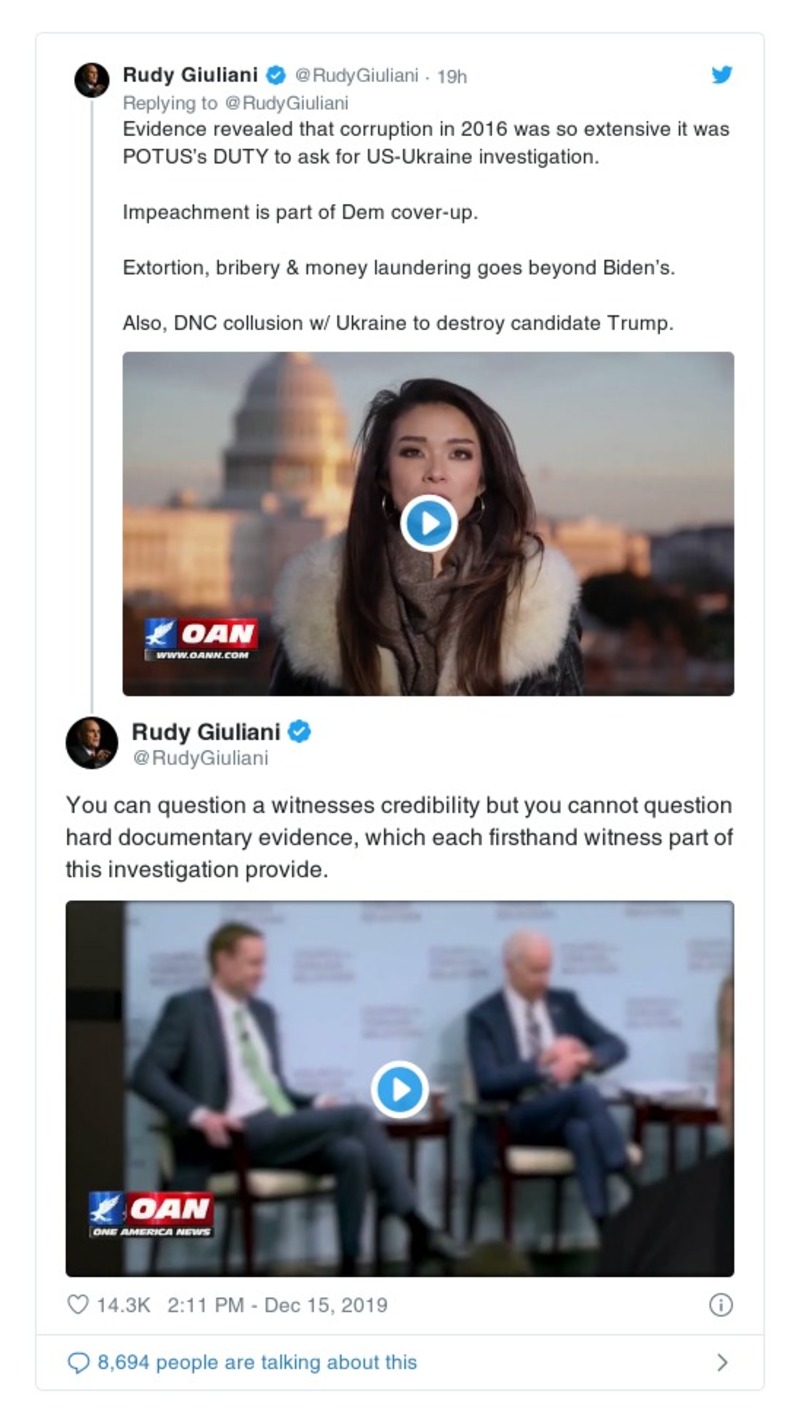Click the large avatar of the main tweet
Image resolution: width=800 pixels, height=1426 pixels.
(92, 743)
